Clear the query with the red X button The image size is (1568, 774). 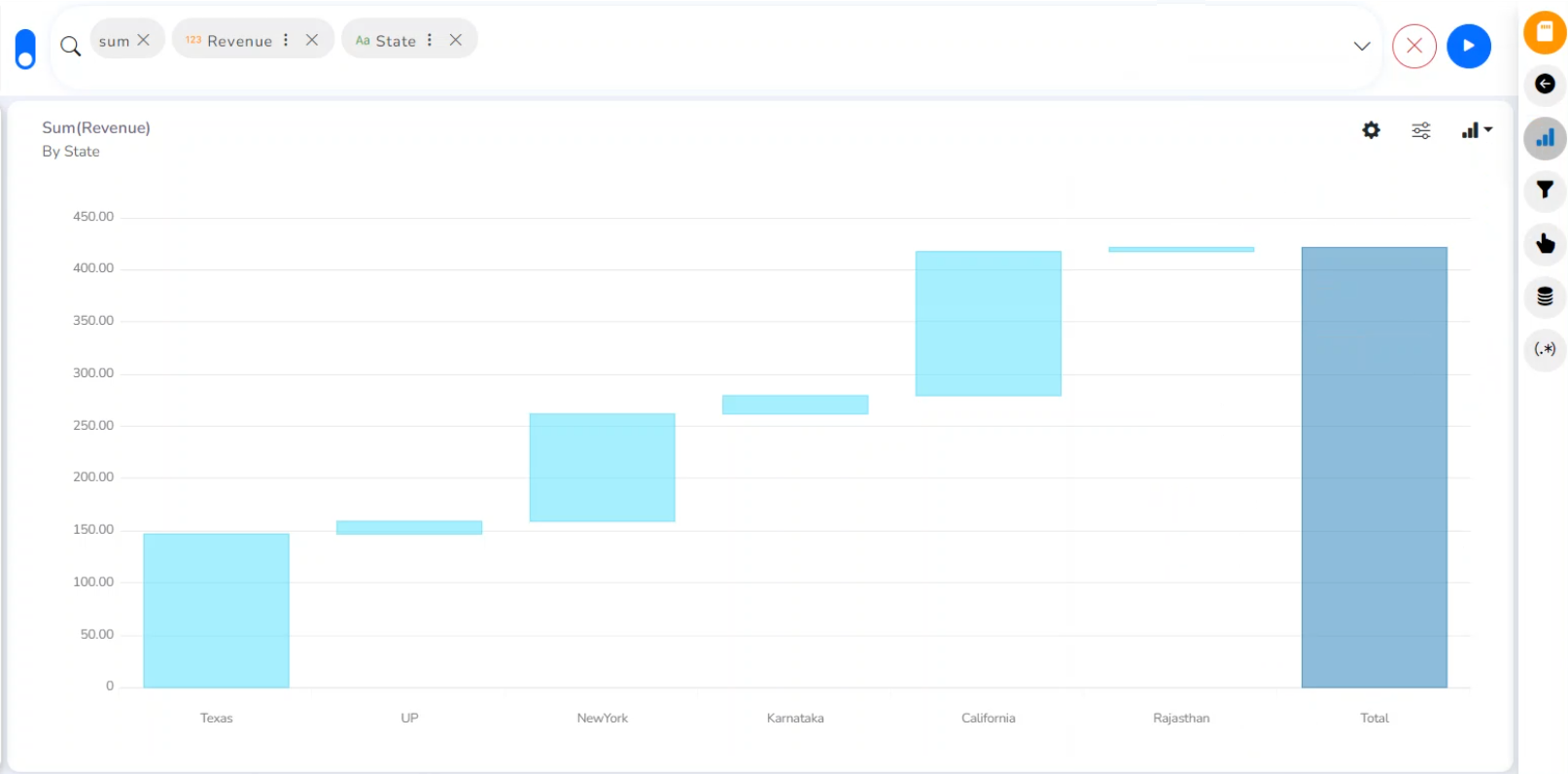1413,46
